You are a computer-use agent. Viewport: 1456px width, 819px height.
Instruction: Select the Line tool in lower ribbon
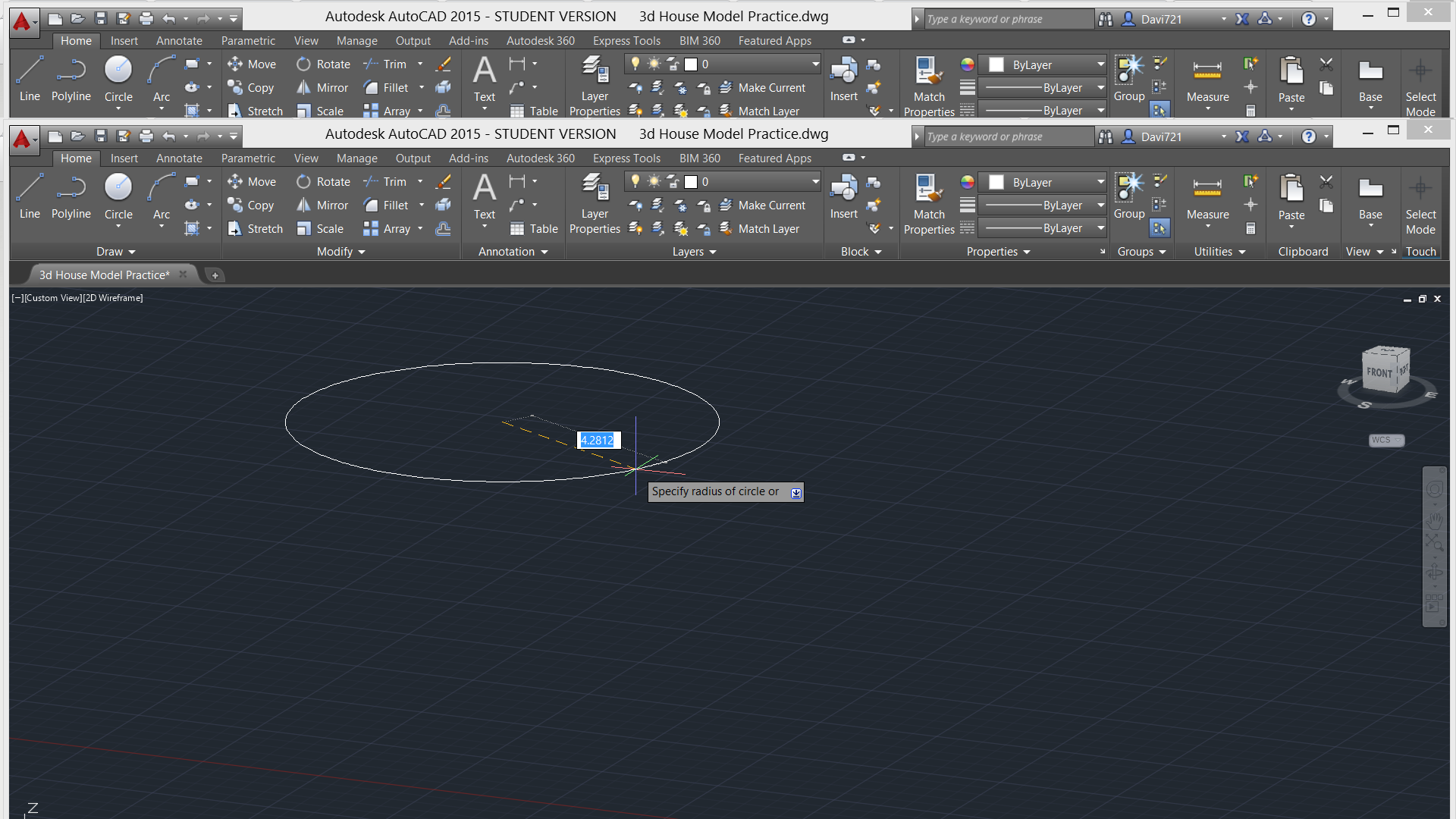pyautogui.click(x=30, y=196)
